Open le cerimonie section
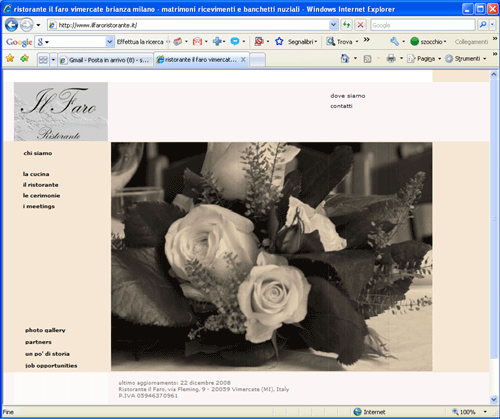The width and height of the screenshot is (500, 419). (41, 195)
